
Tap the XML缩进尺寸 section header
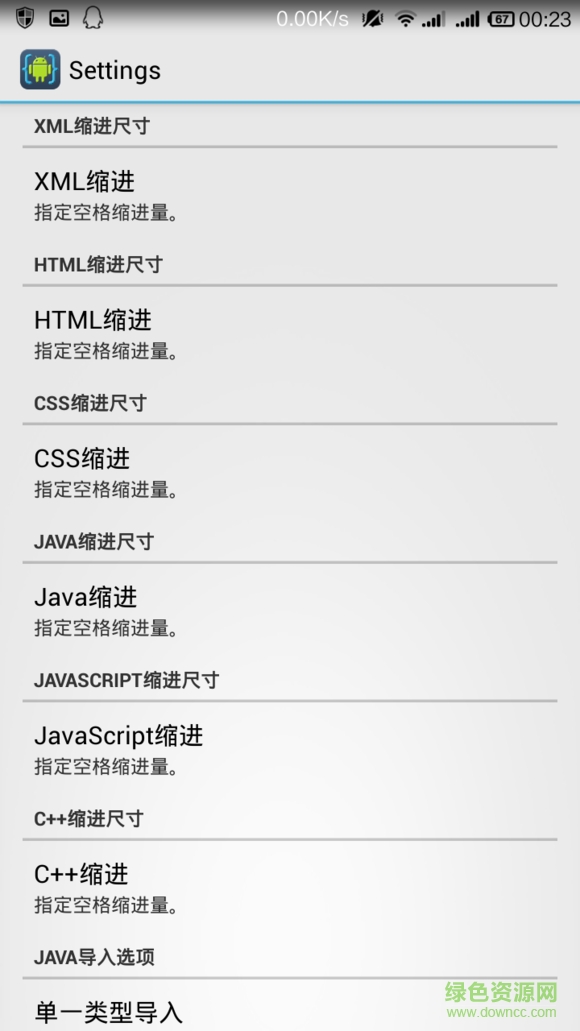[x=92, y=126]
